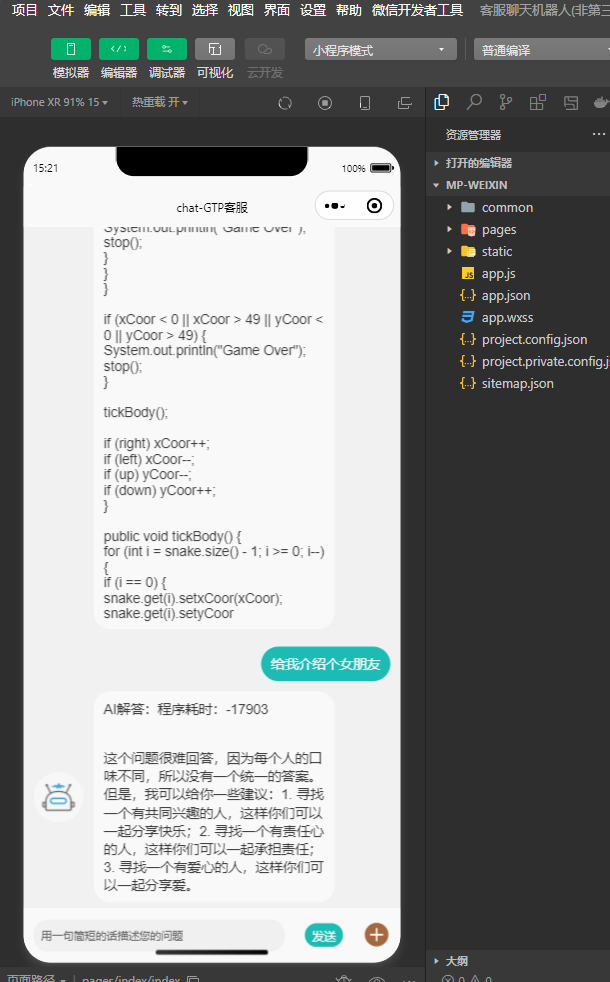Open the 页面路径 dropdown in status bar
This screenshot has width=610, height=982.
[x=36, y=978]
